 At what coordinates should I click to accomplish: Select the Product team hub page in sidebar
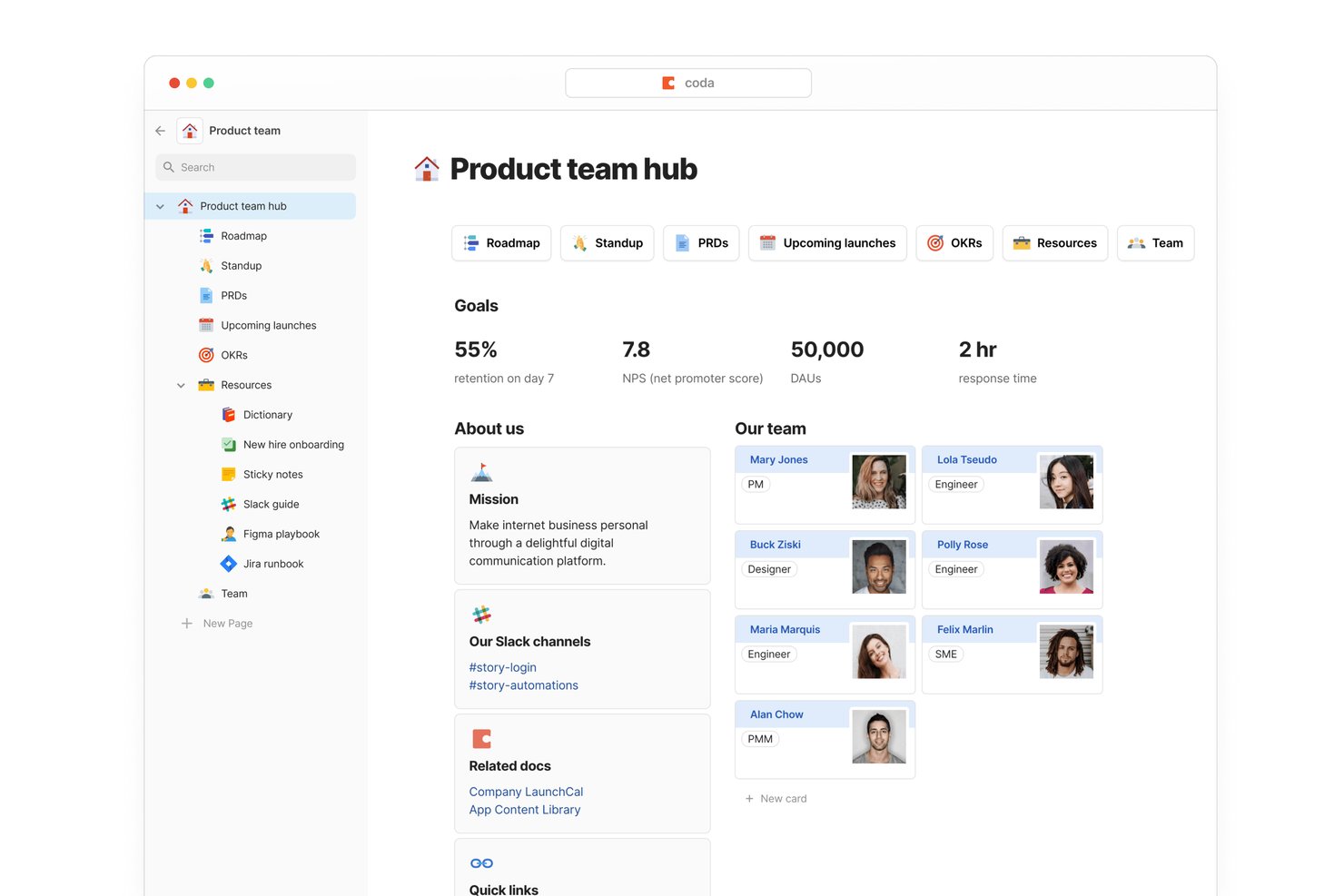(x=250, y=206)
